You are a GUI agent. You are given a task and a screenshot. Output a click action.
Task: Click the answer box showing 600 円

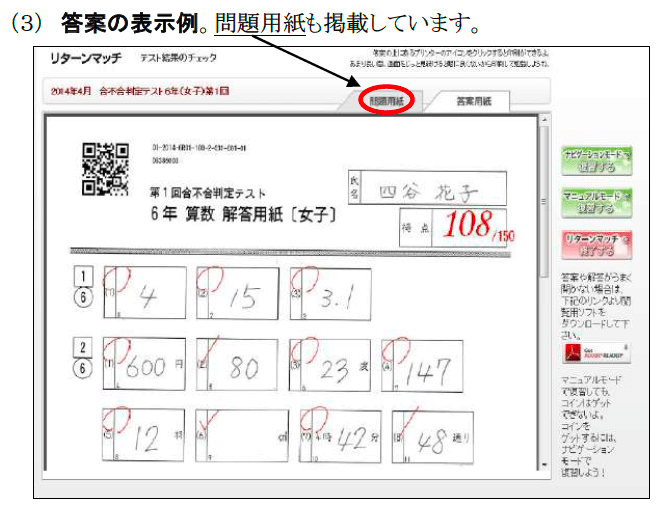click(x=145, y=364)
